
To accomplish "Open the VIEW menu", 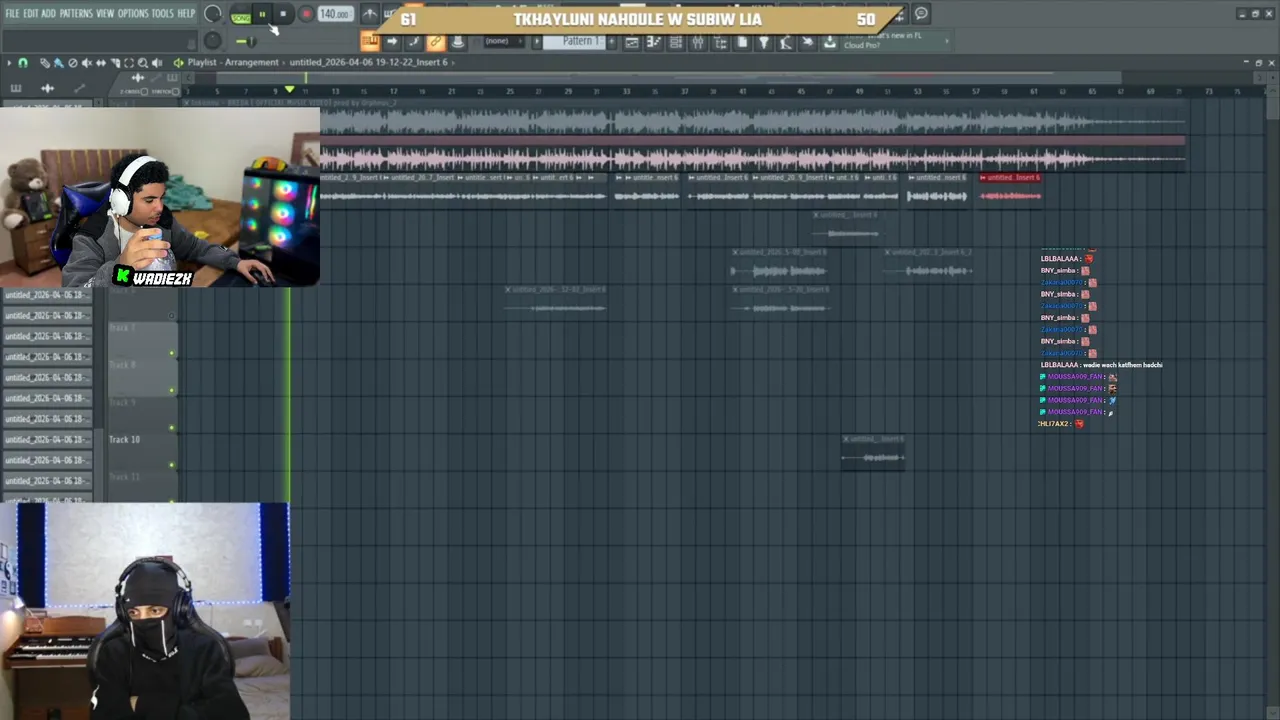I will [105, 14].
